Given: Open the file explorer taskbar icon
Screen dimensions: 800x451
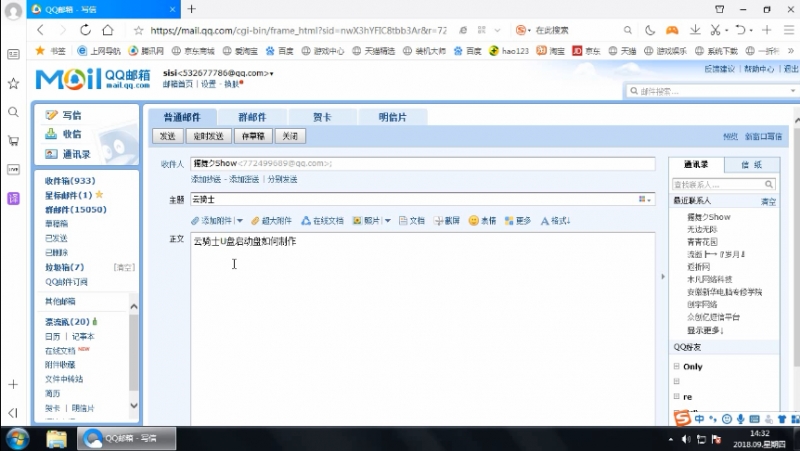Looking at the screenshot, I should 56,438.
